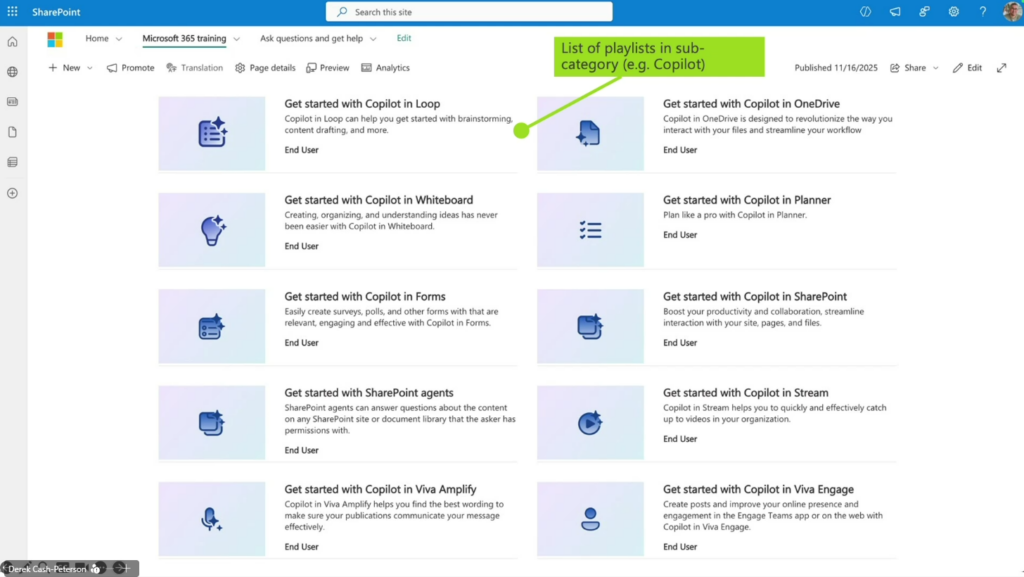Open the globe icon in the left sidebar
This screenshot has width=1024, height=577.
pos(12,72)
